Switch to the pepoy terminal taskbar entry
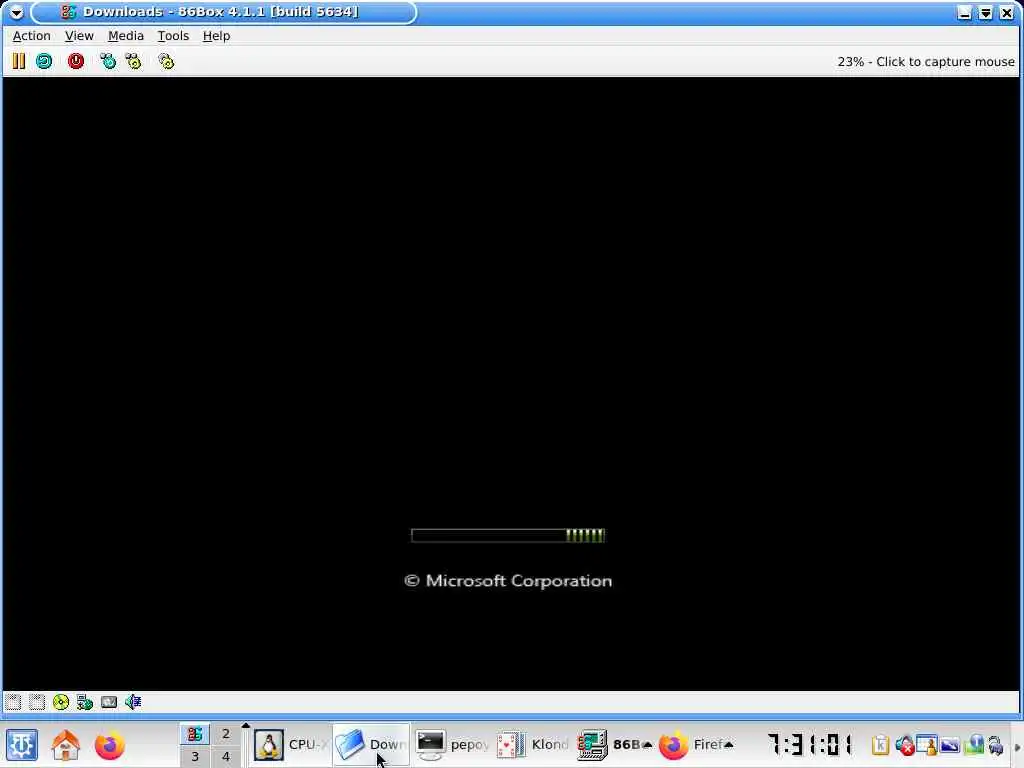The image size is (1024, 768). point(452,744)
